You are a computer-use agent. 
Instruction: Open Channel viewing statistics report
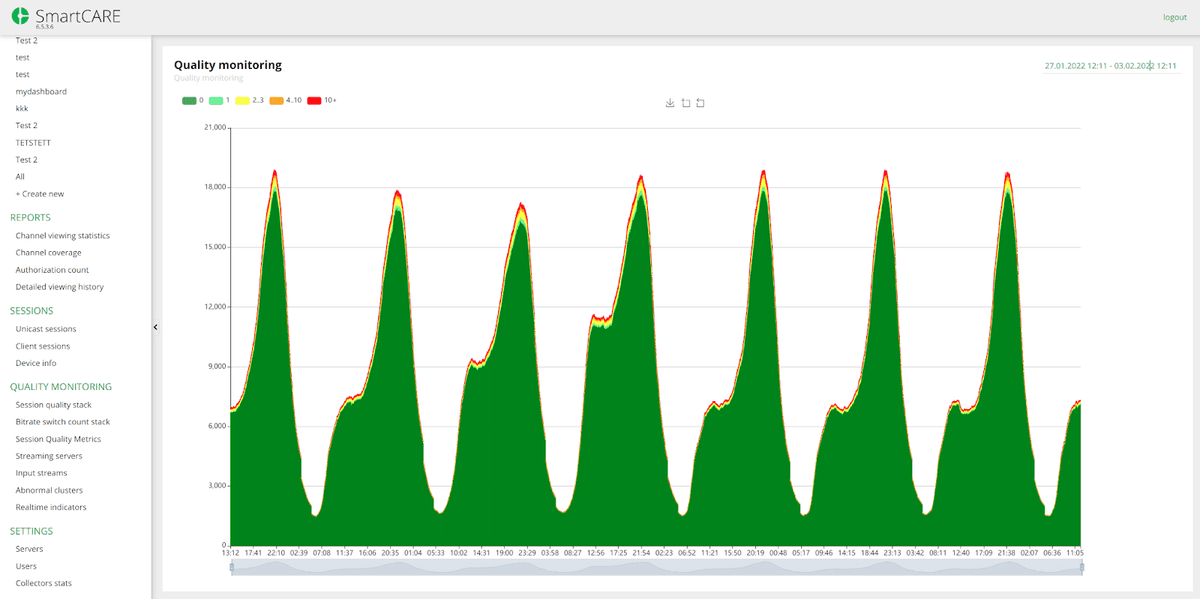pos(62,236)
